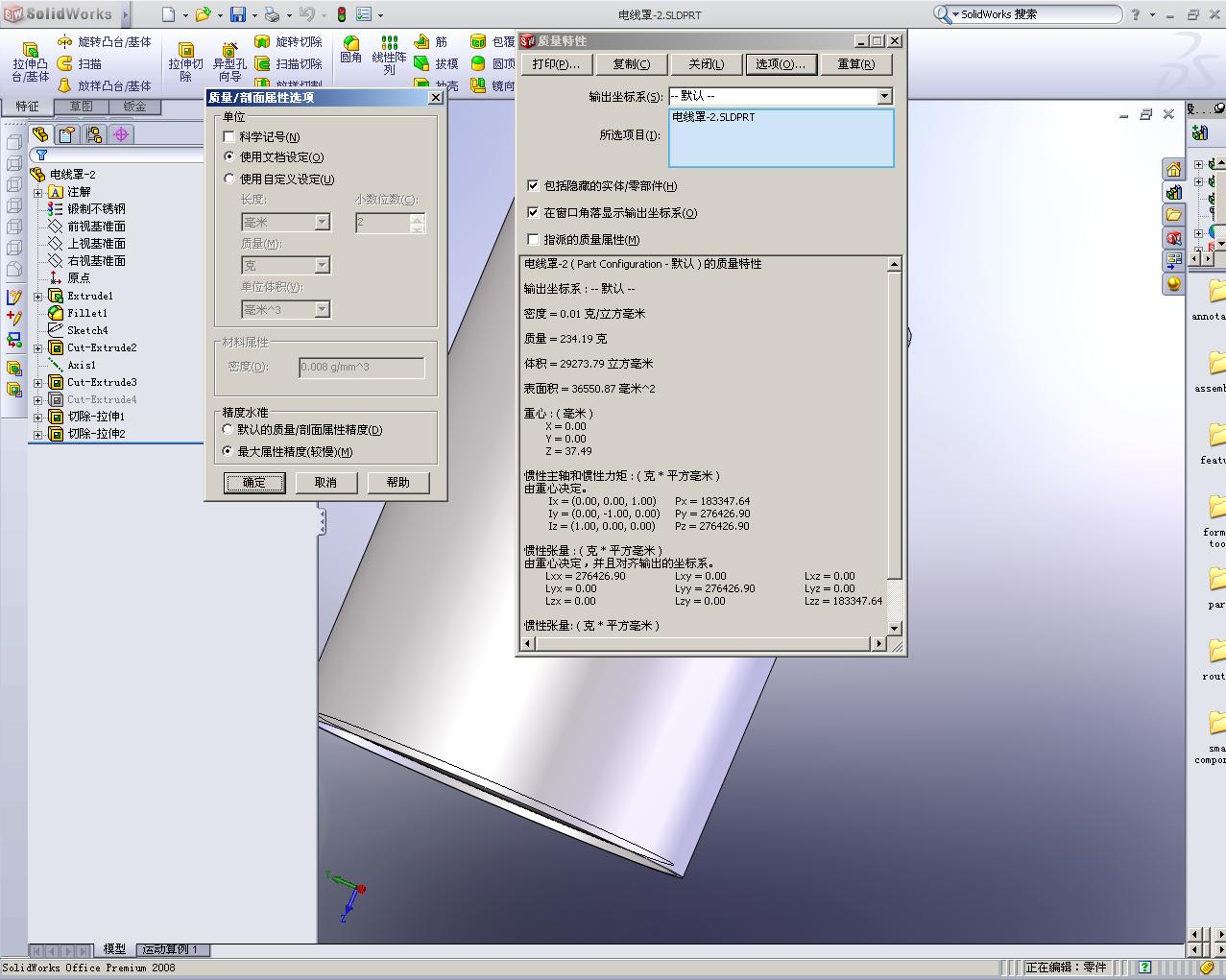Switch to the 草图 sketch tab
This screenshot has width=1226, height=980.
click(x=81, y=107)
